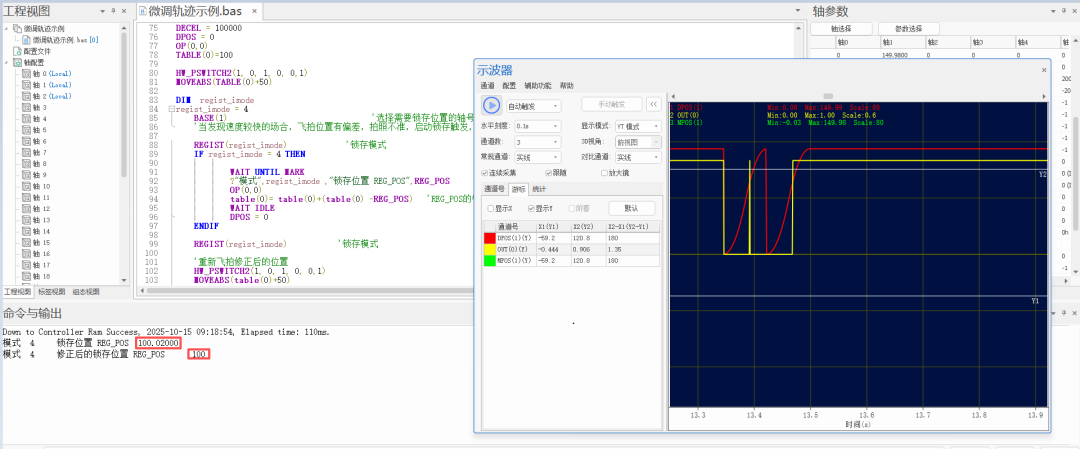Select the 轴 18 tree icon
1080x449 pixels.
pyautogui.click(x=27, y=276)
